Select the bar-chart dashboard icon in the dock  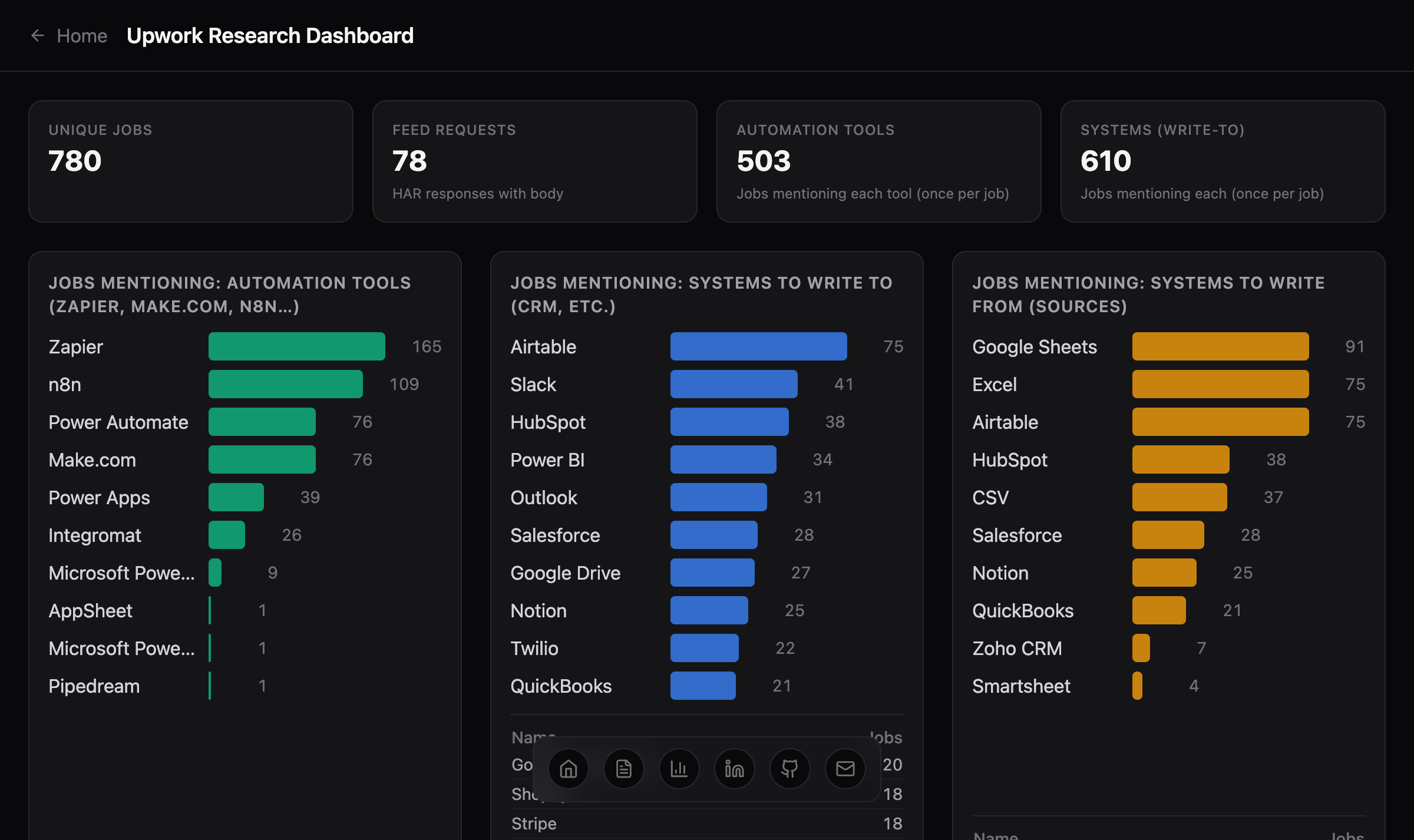click(x=679, y=769)
